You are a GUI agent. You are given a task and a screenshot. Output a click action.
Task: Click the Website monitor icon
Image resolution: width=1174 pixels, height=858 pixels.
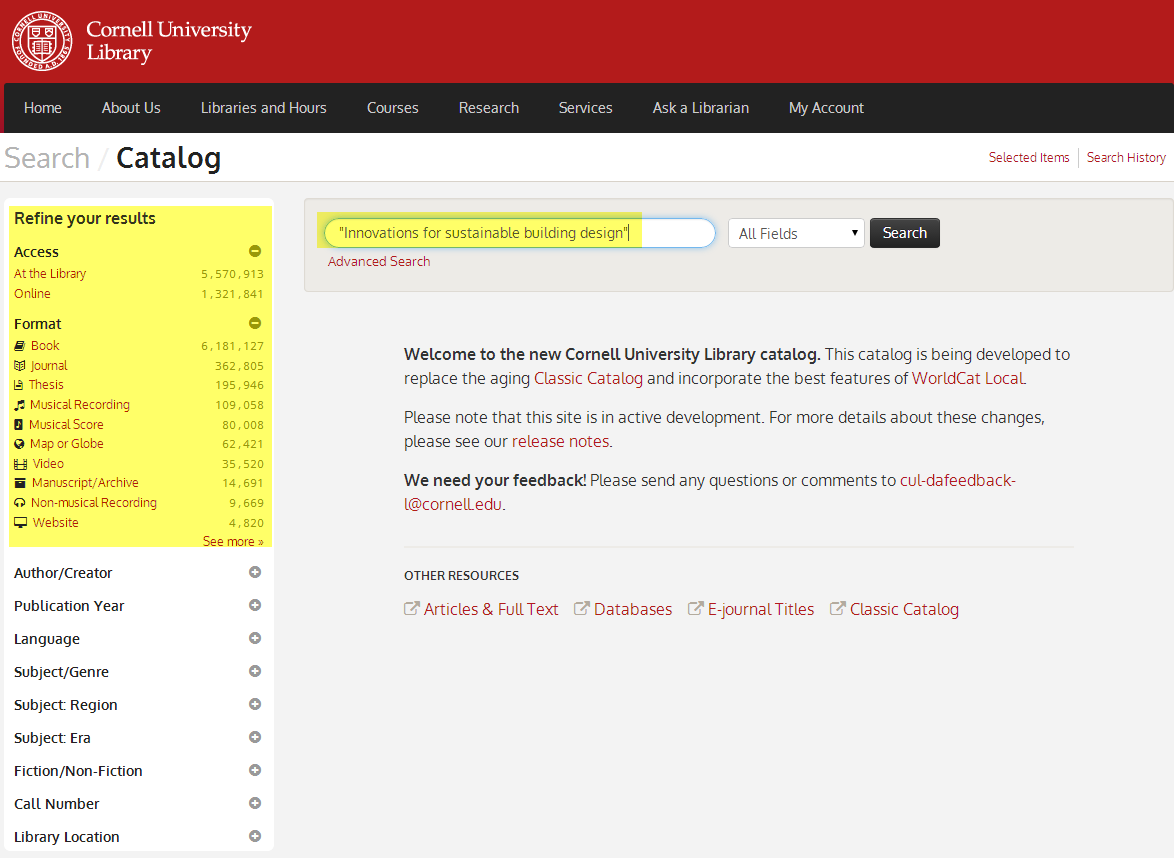21,523
